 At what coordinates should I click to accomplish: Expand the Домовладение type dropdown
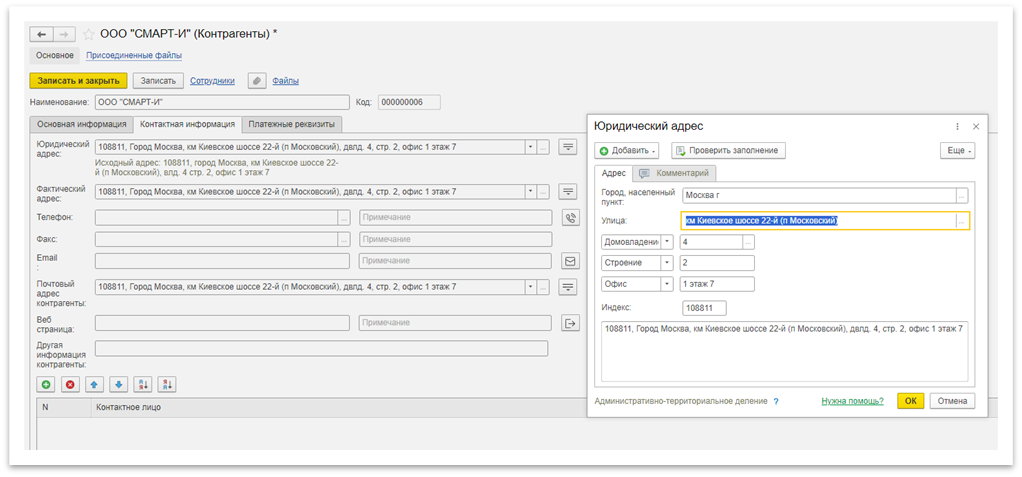click(x=667, y=241)
